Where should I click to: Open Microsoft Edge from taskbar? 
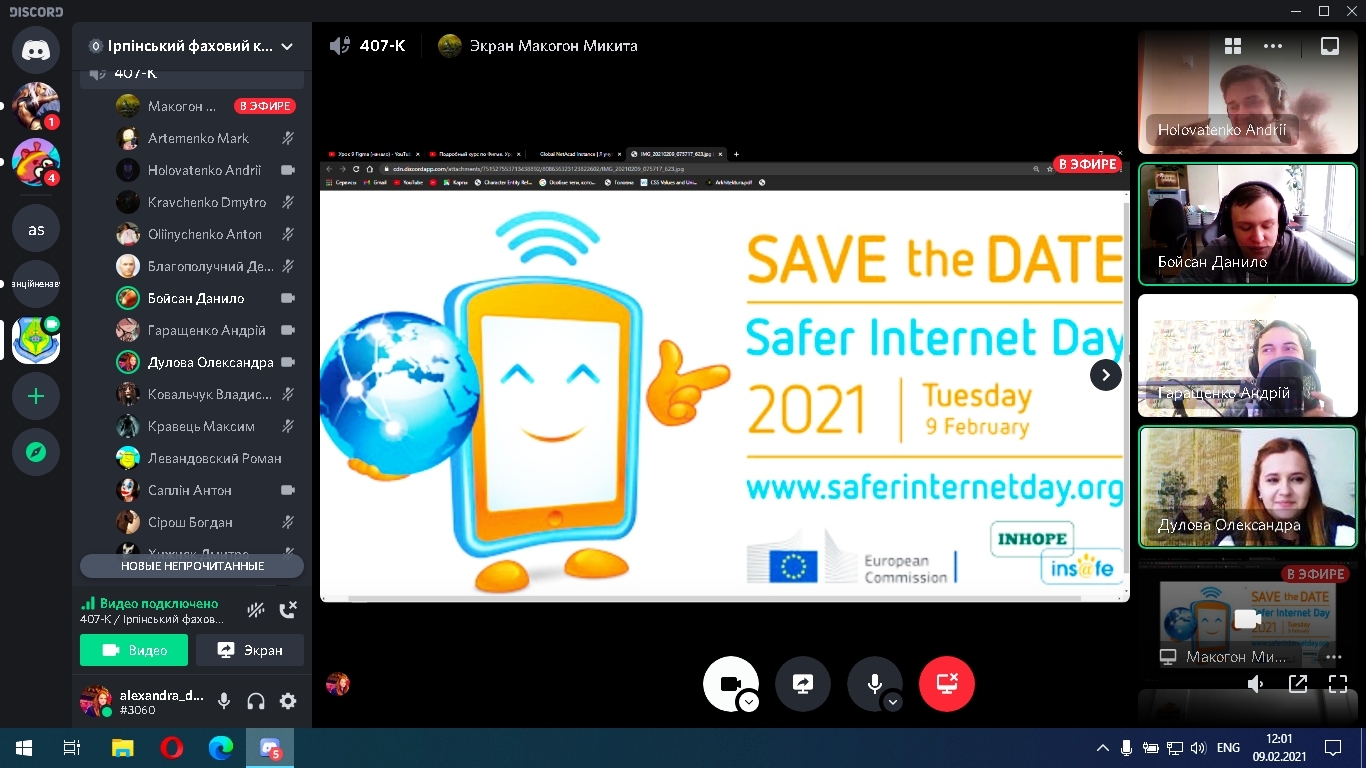coord(220,748)
